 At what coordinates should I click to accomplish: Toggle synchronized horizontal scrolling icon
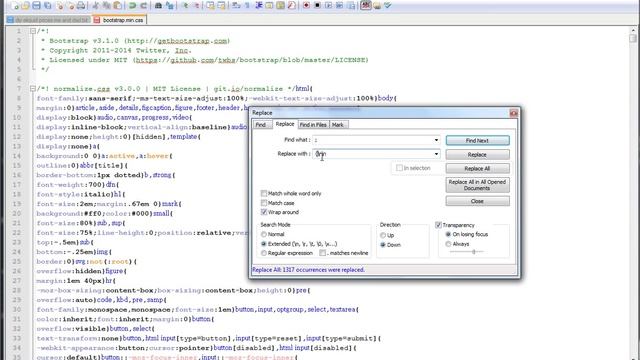(x=221, y=5)
